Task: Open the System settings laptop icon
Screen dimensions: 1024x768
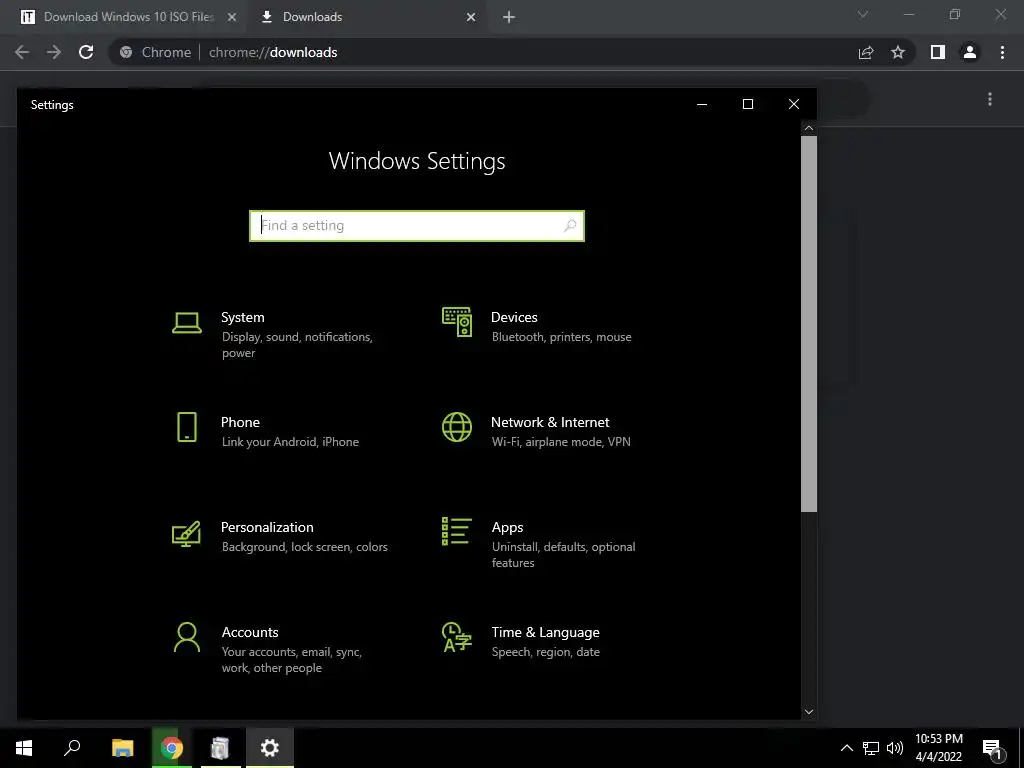Action: coord(187,323)
